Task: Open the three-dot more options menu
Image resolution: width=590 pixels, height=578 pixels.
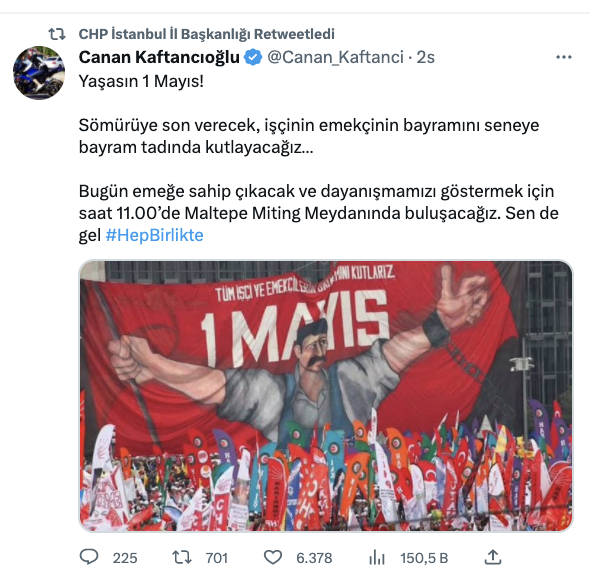Action: click(563, 57)
